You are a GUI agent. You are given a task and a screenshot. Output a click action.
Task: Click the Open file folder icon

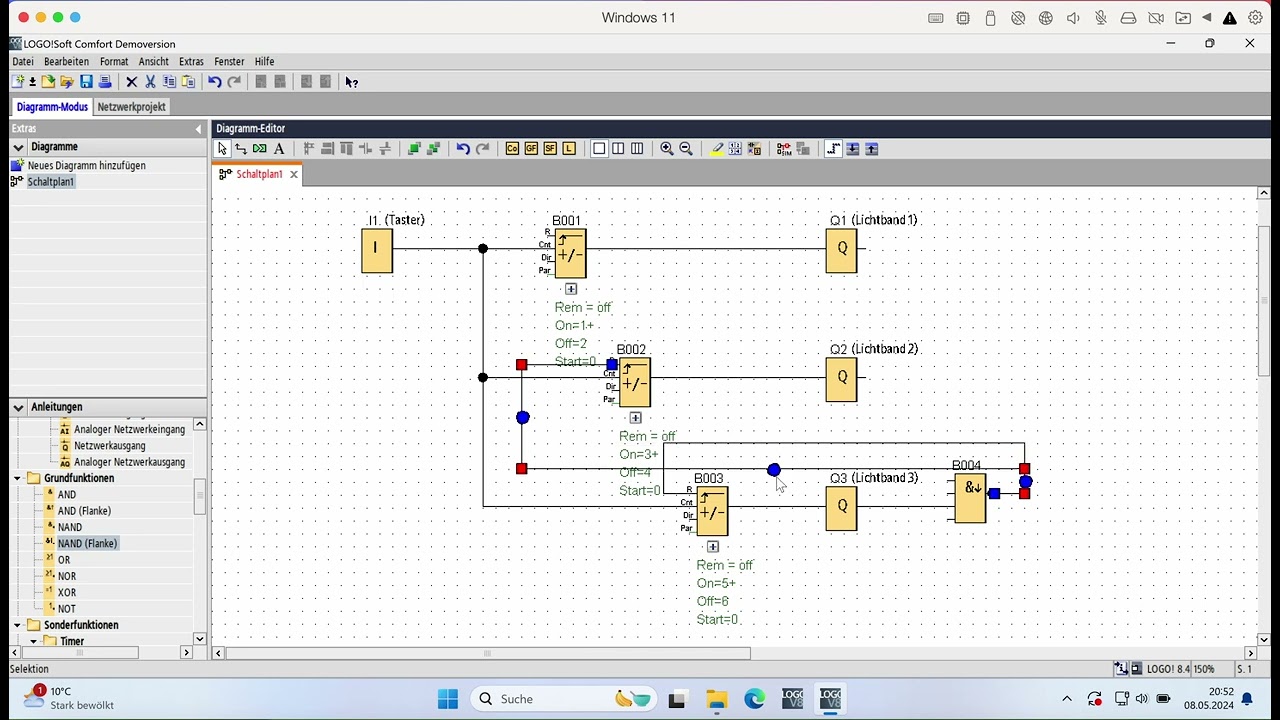point(48,82)
